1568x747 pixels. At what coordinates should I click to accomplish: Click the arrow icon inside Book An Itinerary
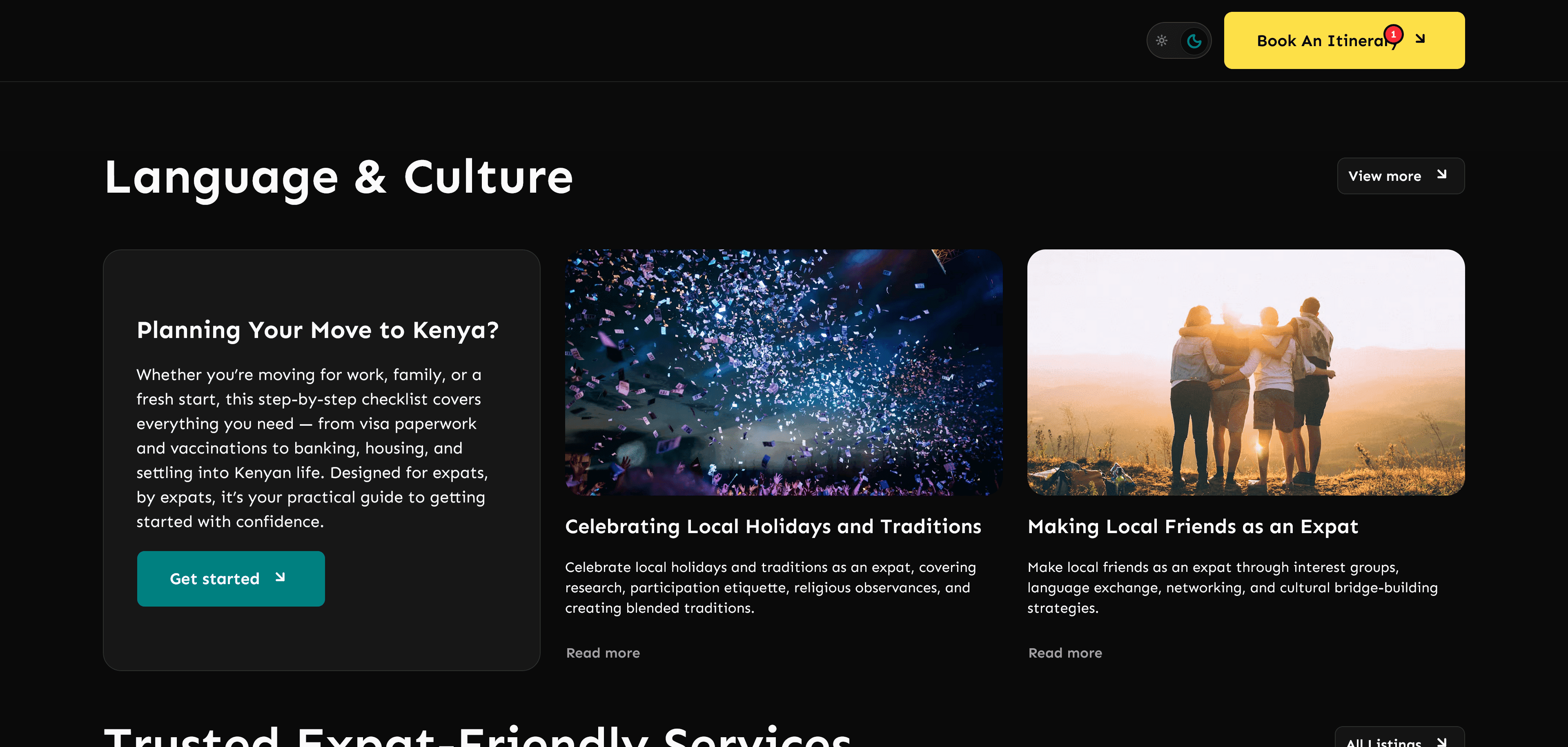tap(1420, 38)
